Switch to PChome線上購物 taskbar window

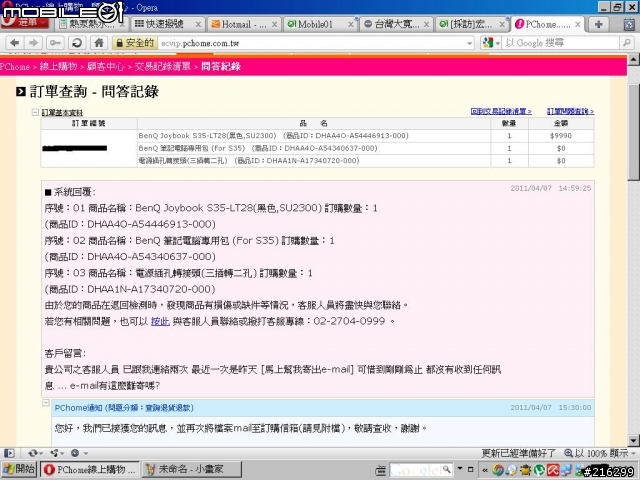pos(89,470)
